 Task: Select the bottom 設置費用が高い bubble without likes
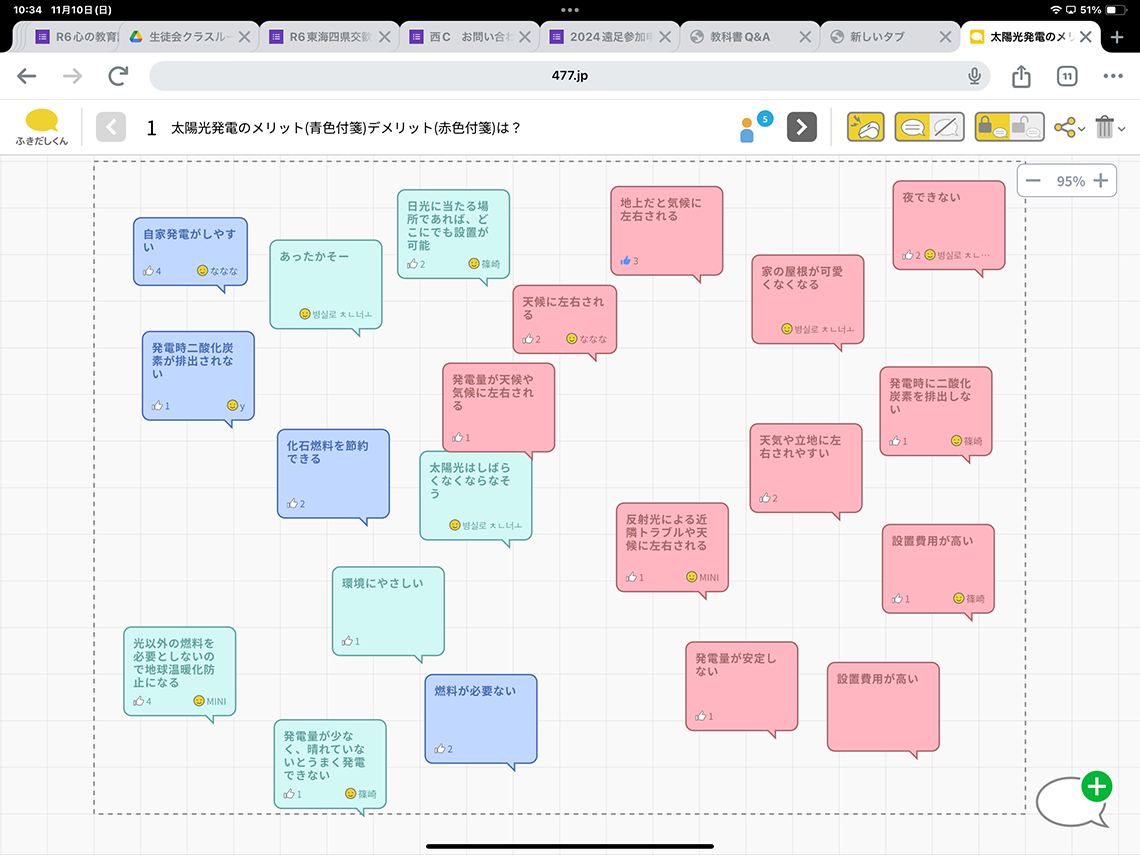[883, 707]
